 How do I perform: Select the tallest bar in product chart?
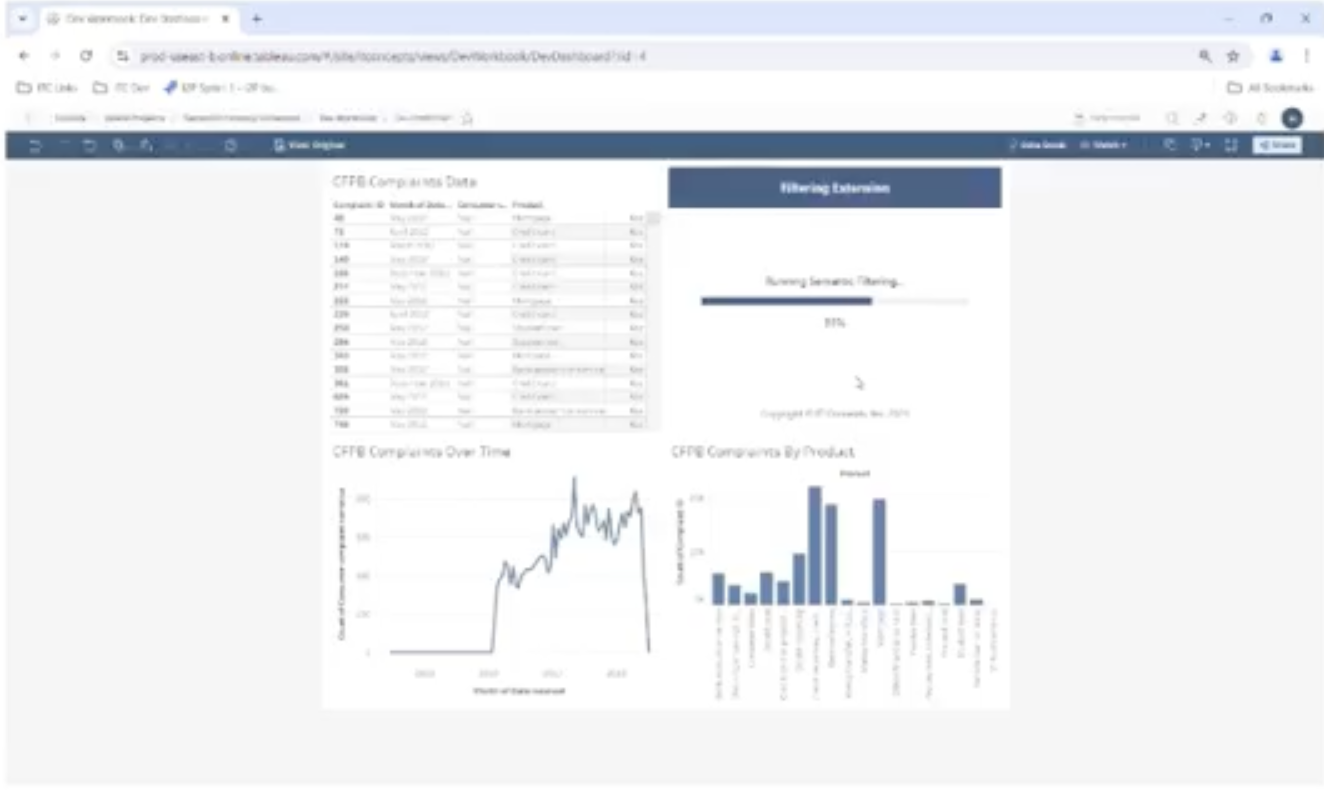[x=815, y=546]
